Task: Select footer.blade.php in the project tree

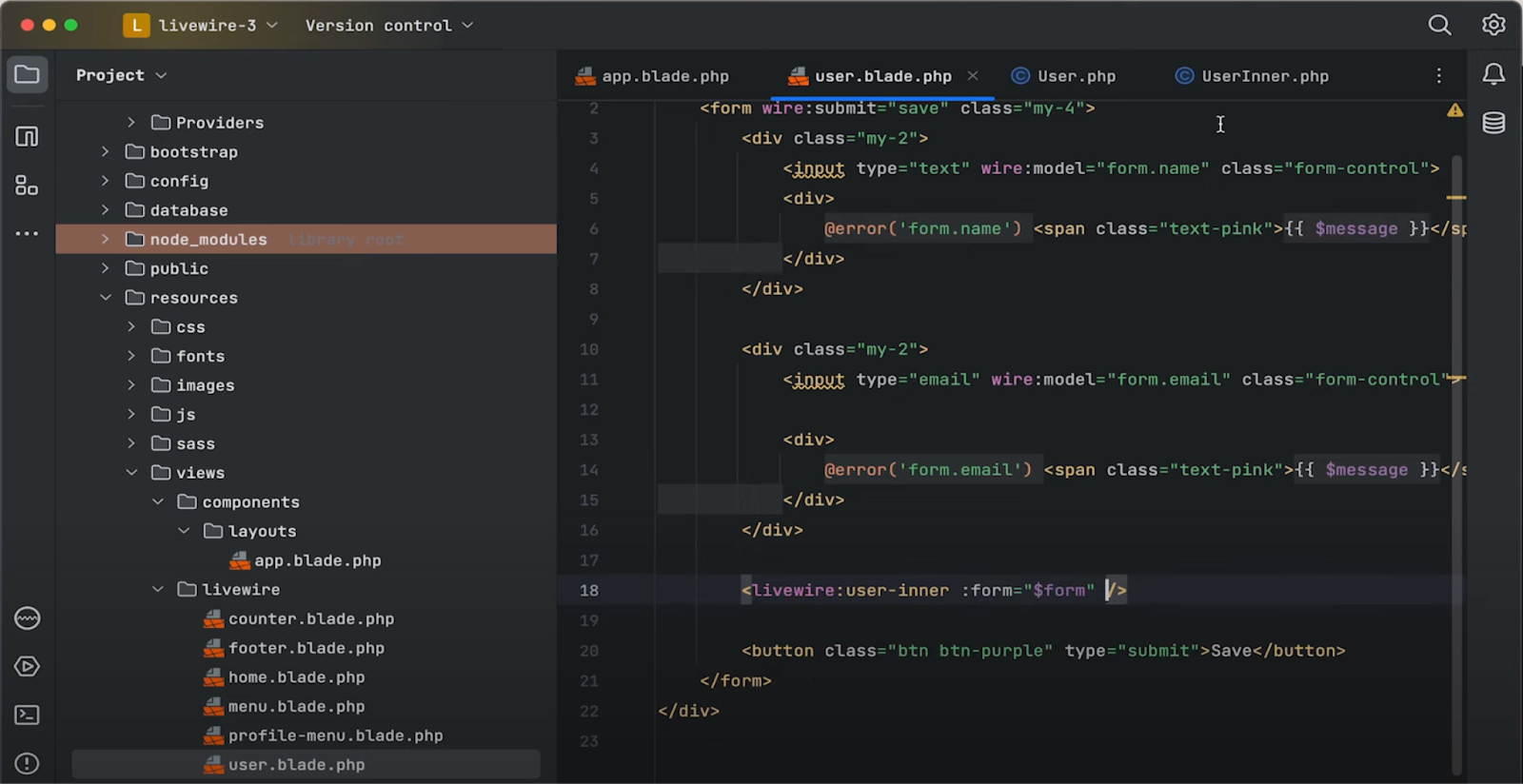Action: pos(294,648)
